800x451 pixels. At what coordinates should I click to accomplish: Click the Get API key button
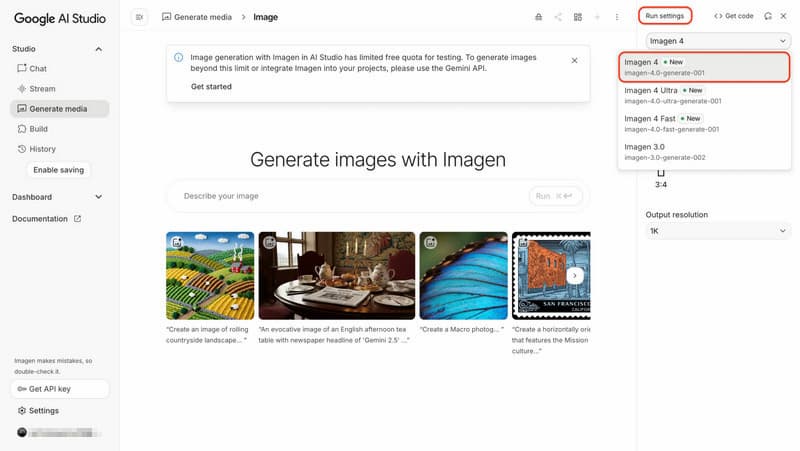(60, 389)
